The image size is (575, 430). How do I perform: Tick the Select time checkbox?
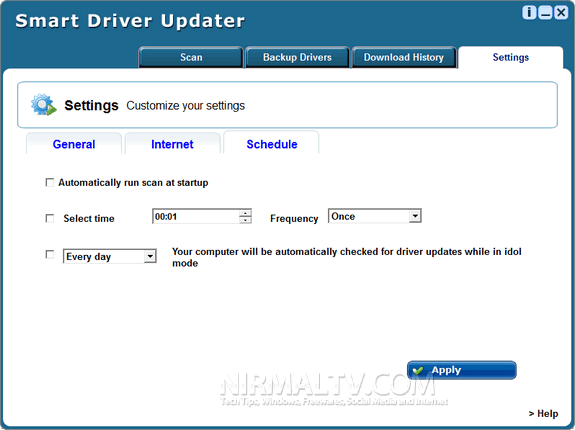pyautogui.click(x=50, y=218)
